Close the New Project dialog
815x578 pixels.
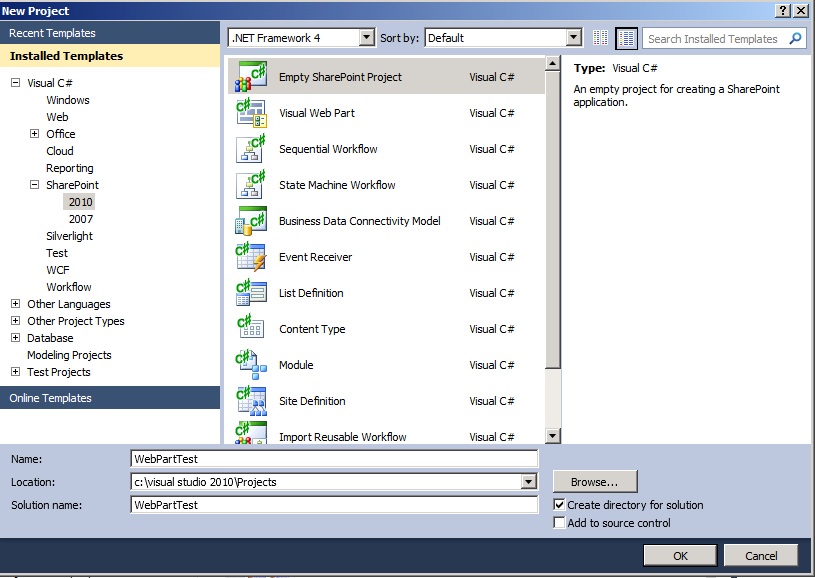point(800,10)
